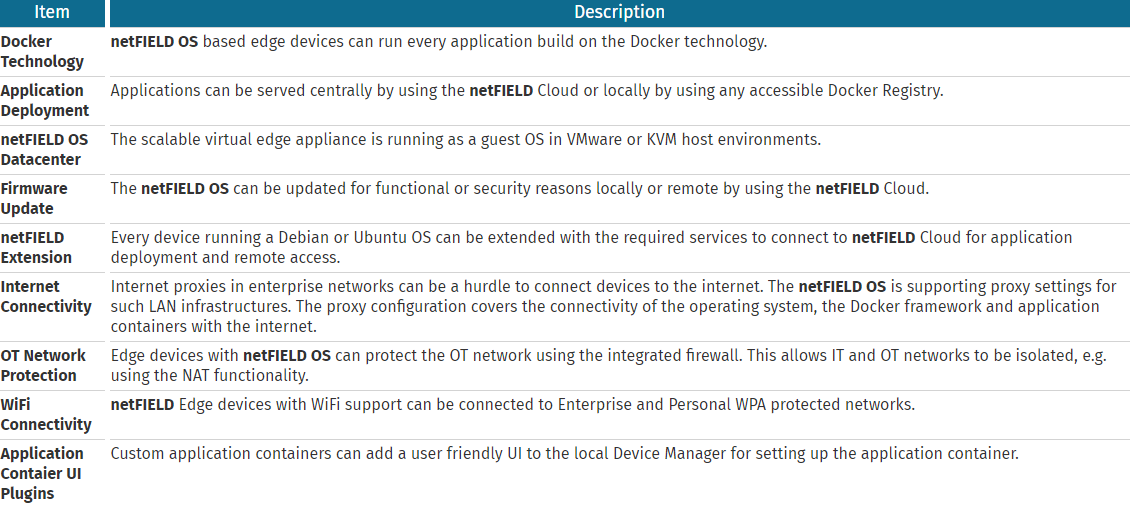Viewport: 1136px width, 515px height.
Task: Click the Internet Connectivity item label
Action: 46,297
